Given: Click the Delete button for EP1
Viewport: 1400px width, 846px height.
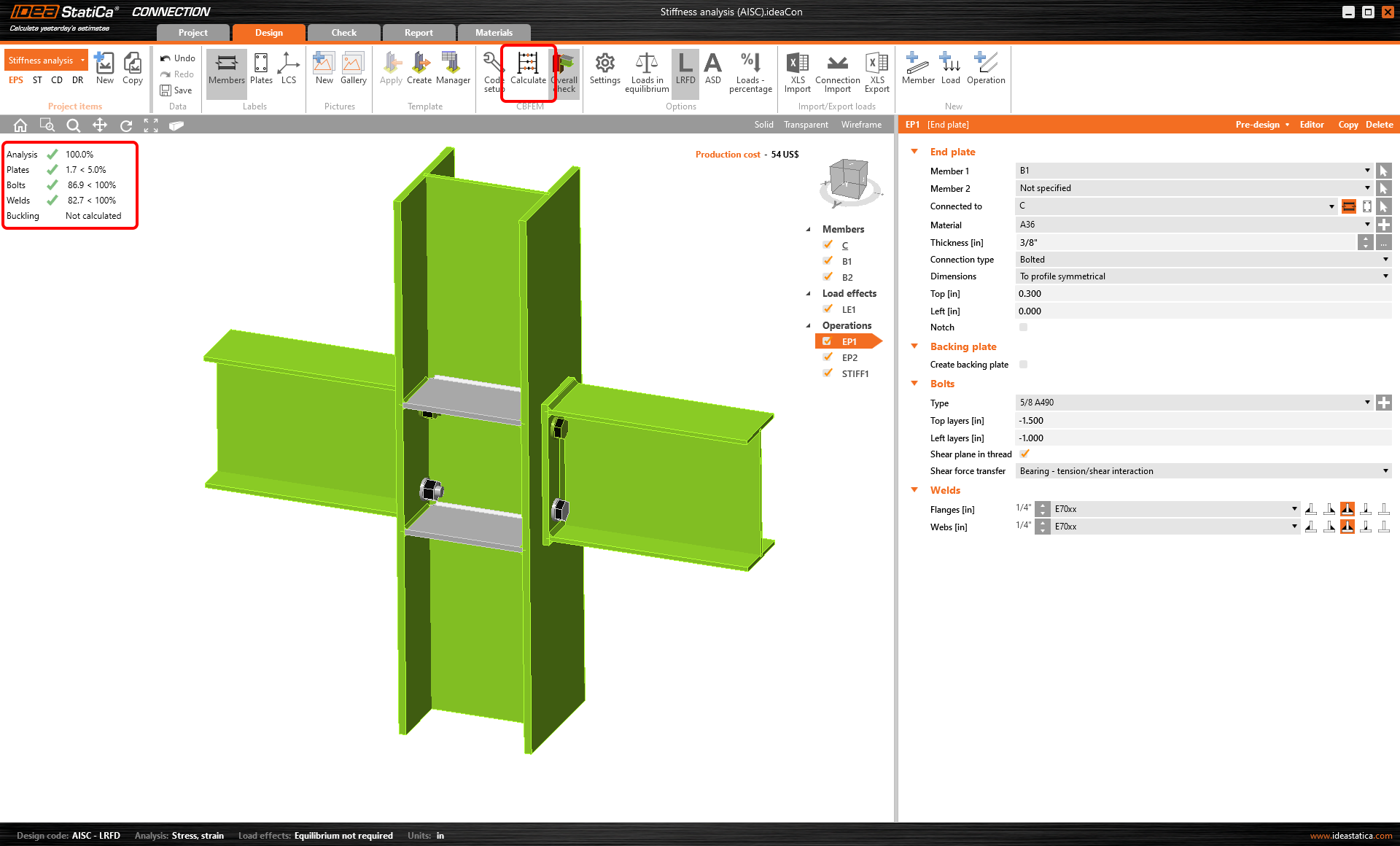Looking at the screenshot, I should point(1379,125).
